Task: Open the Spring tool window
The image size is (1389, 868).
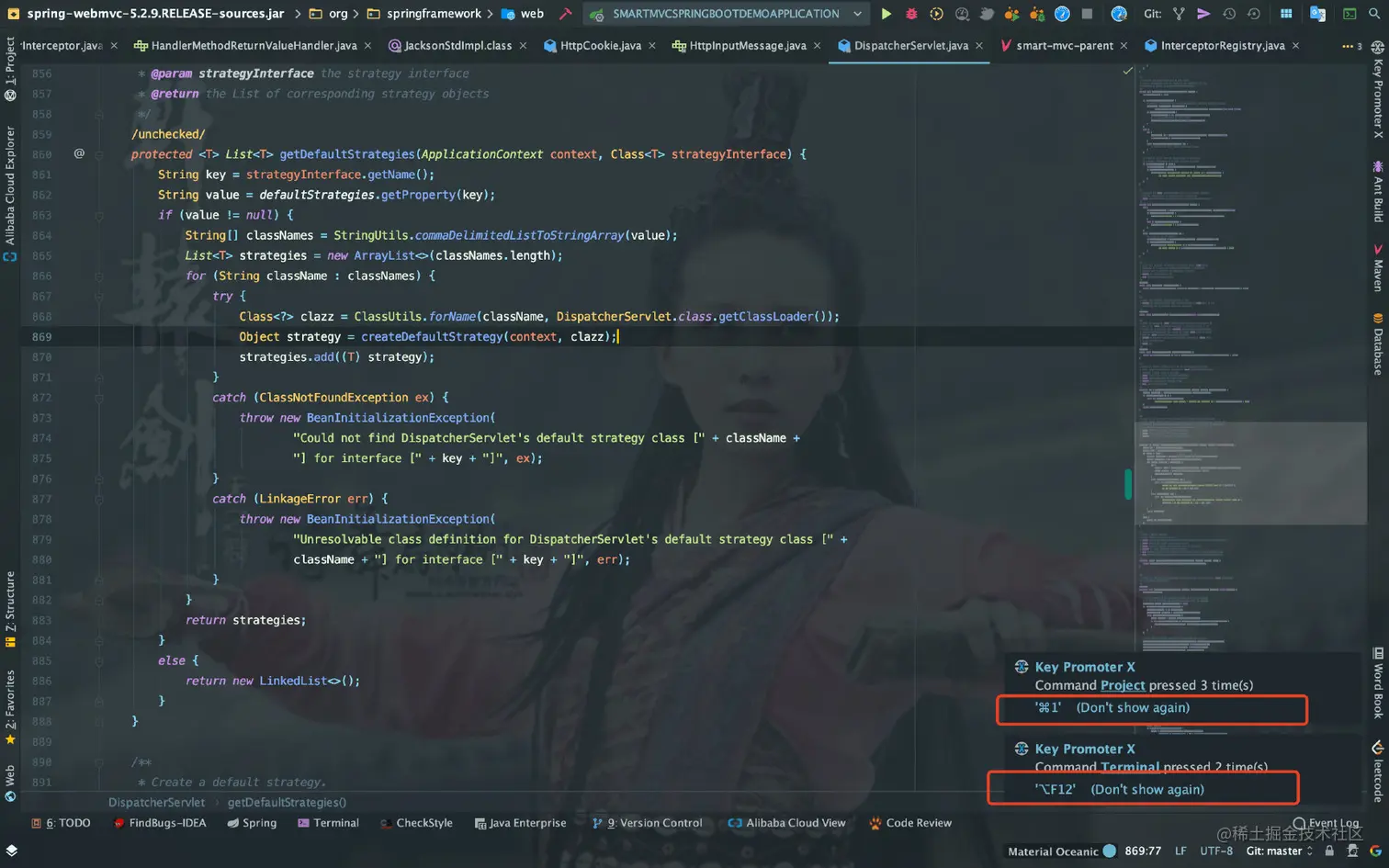Action: click(252, 823)
